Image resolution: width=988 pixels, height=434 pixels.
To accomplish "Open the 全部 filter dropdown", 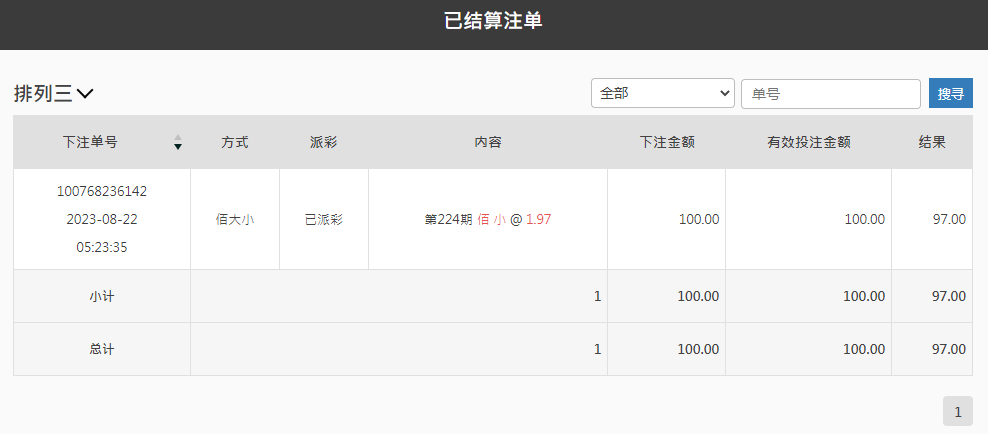I will (662, 93).
